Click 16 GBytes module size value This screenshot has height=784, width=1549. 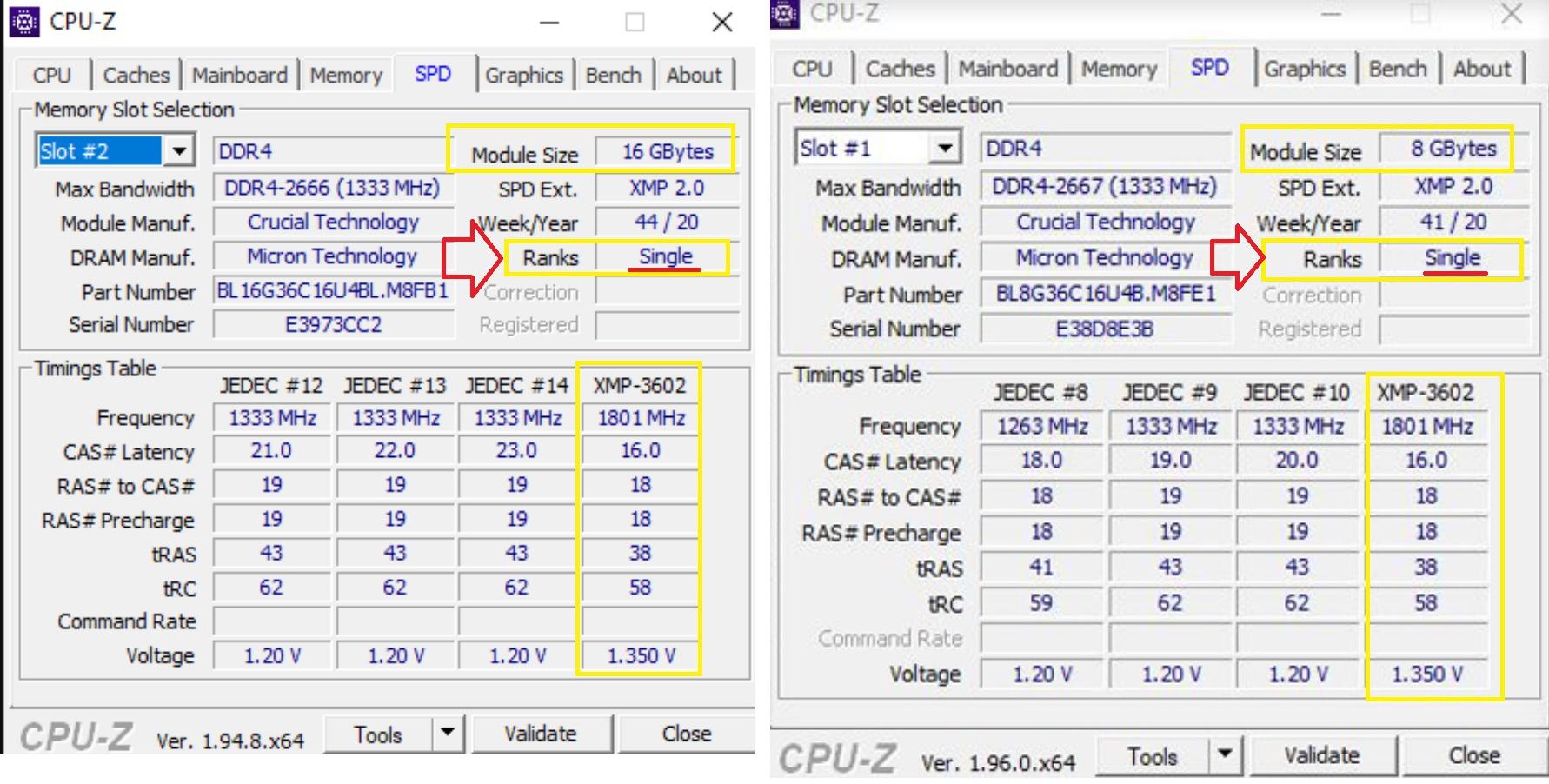(x=668, y=152)
